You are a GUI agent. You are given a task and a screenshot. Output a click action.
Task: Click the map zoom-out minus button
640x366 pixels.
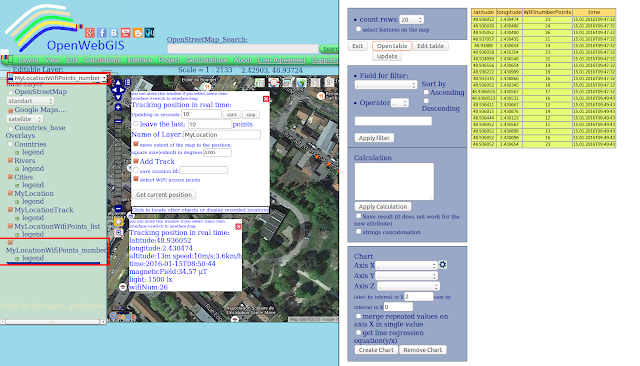point(118,209)
